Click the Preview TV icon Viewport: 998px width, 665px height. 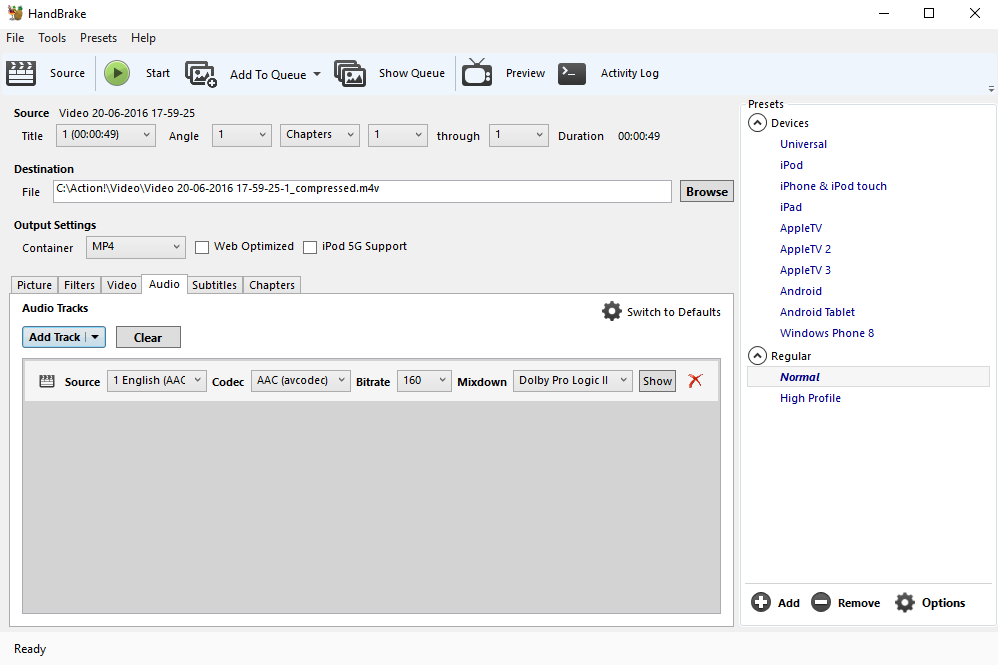click(477, 73)
